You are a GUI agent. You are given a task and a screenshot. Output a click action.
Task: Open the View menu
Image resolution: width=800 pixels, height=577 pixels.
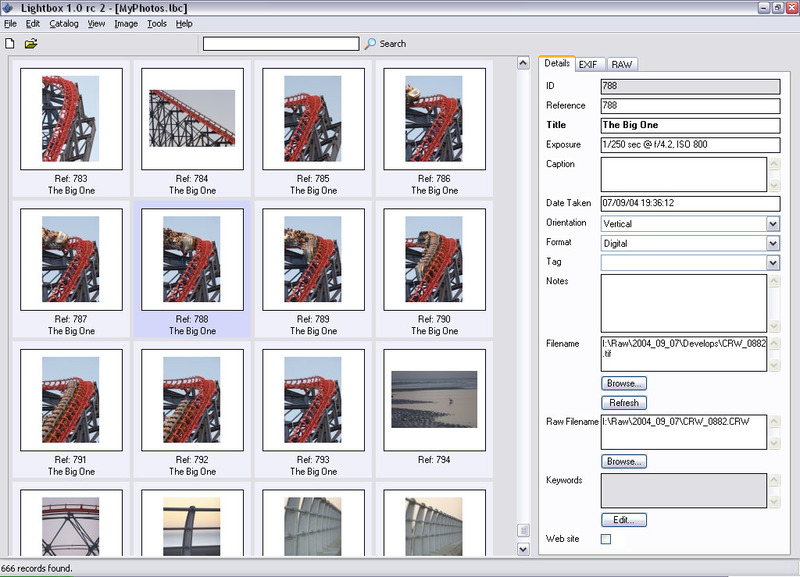point(96,23)
